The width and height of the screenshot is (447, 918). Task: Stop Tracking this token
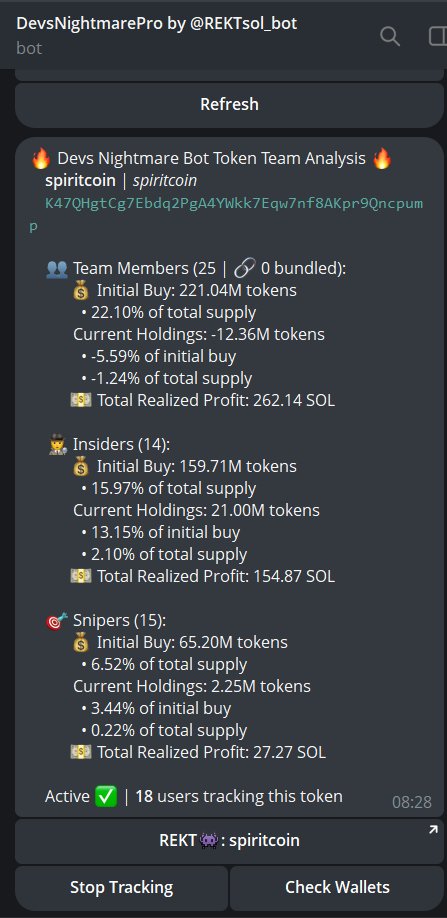pos(121,888)
